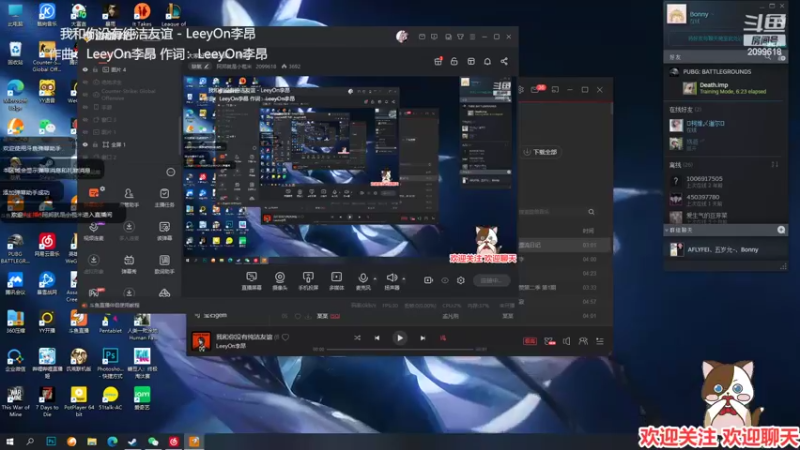Click the more options circle in source panel
This screenshot has height=450, width=800.
tap(170, 172)
